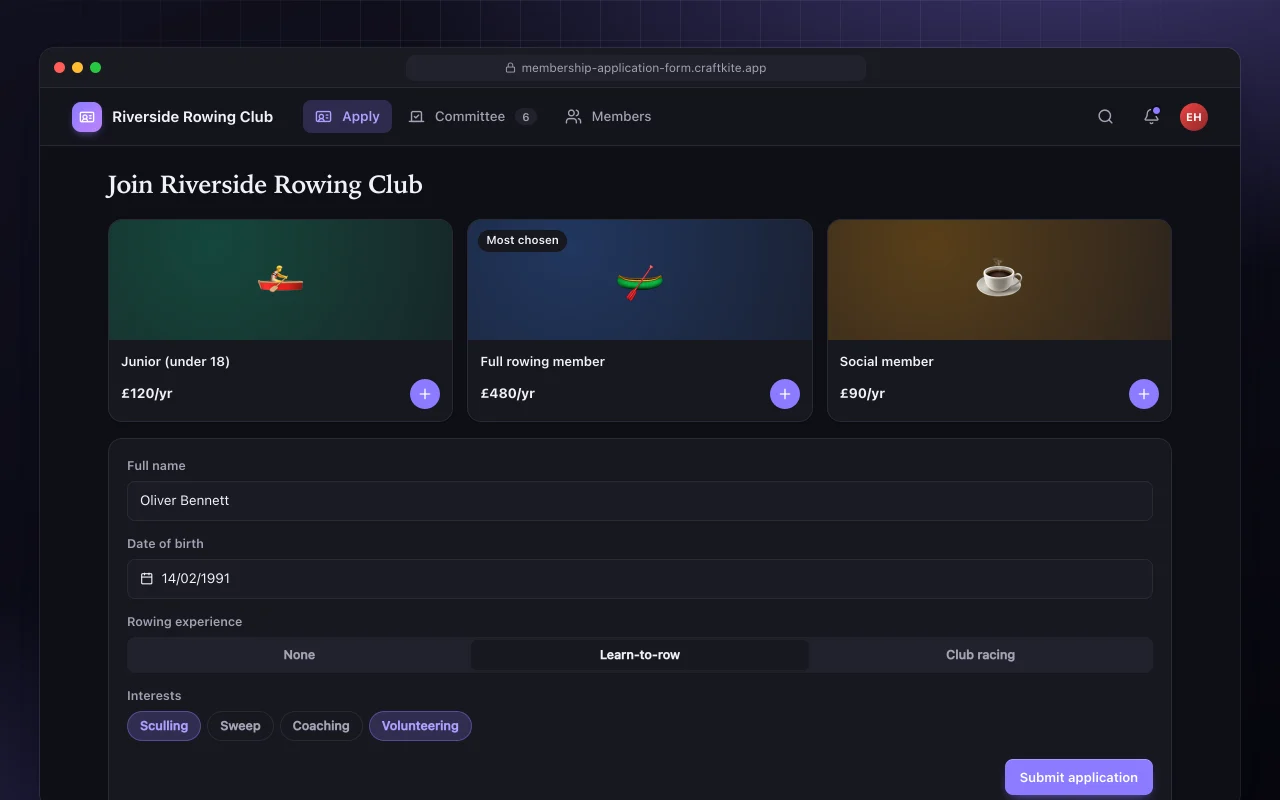Click the Riverside Rowing Club brand name
Viewport: 1280px width, 800px height.
pyautogui.click(x=192, y=117)
